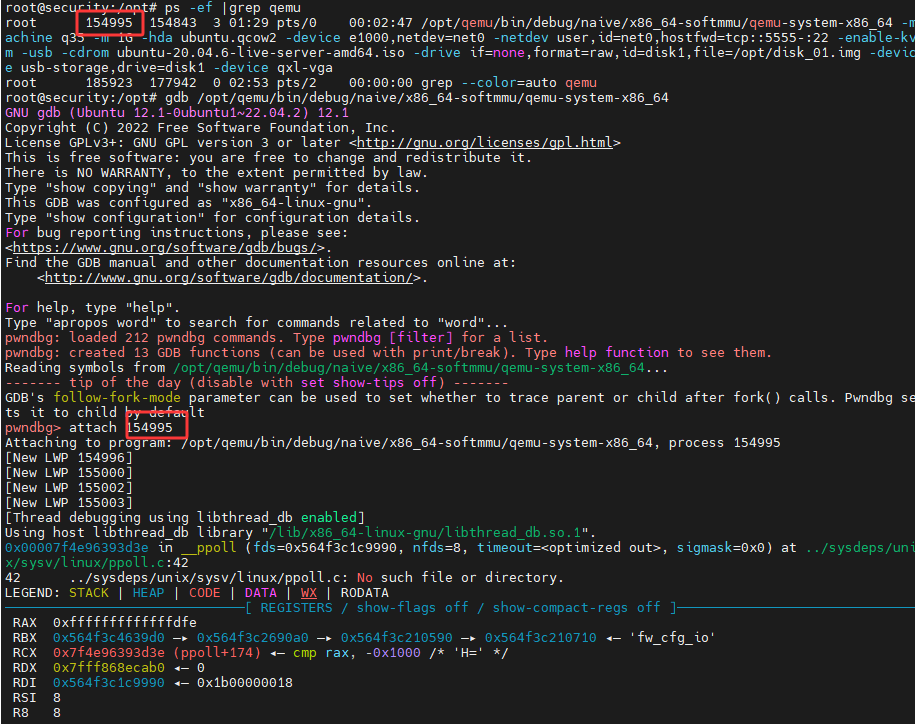Click the WX label in the legend

309,592
